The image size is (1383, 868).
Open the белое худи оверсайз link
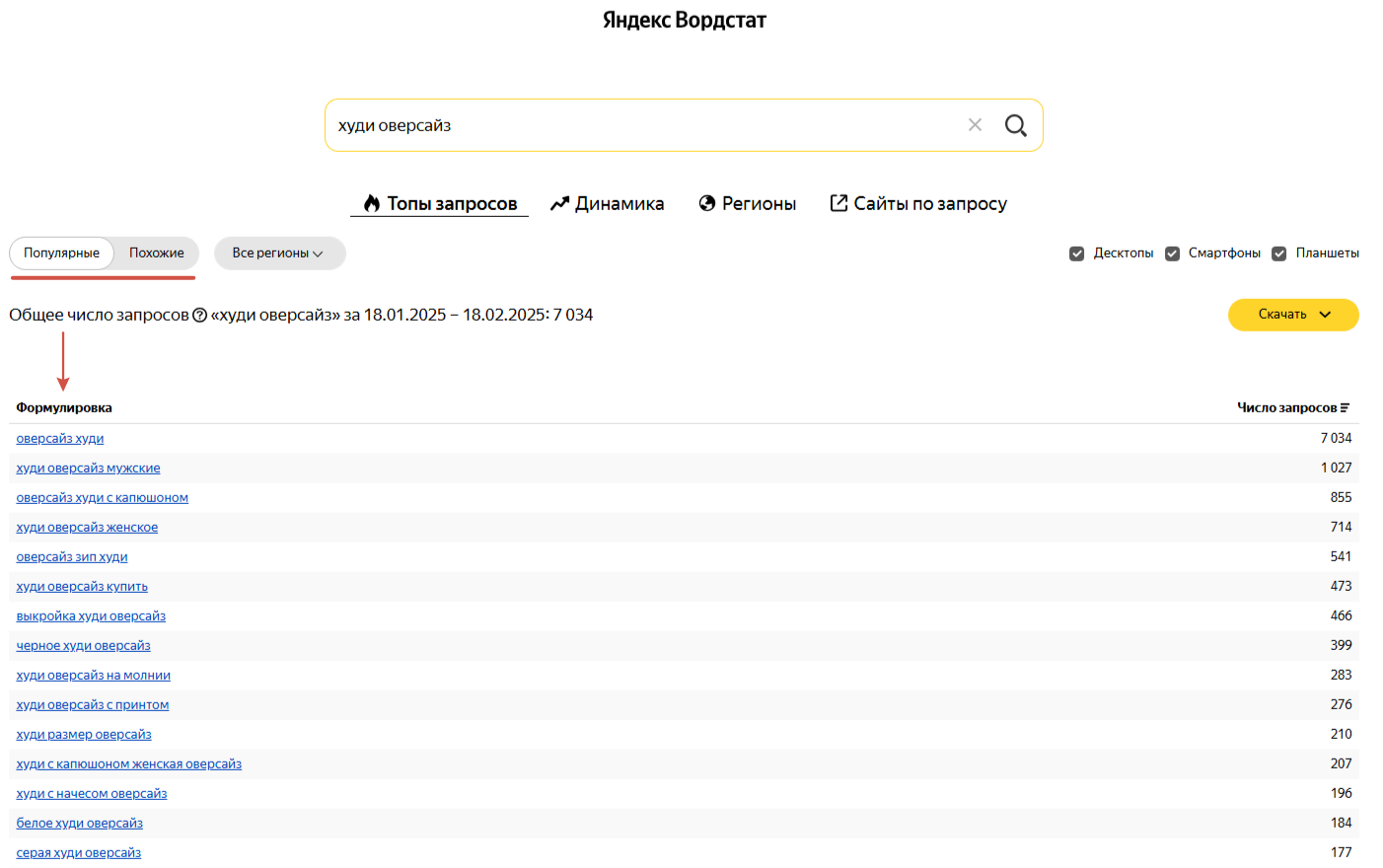(x=80, y=823)
